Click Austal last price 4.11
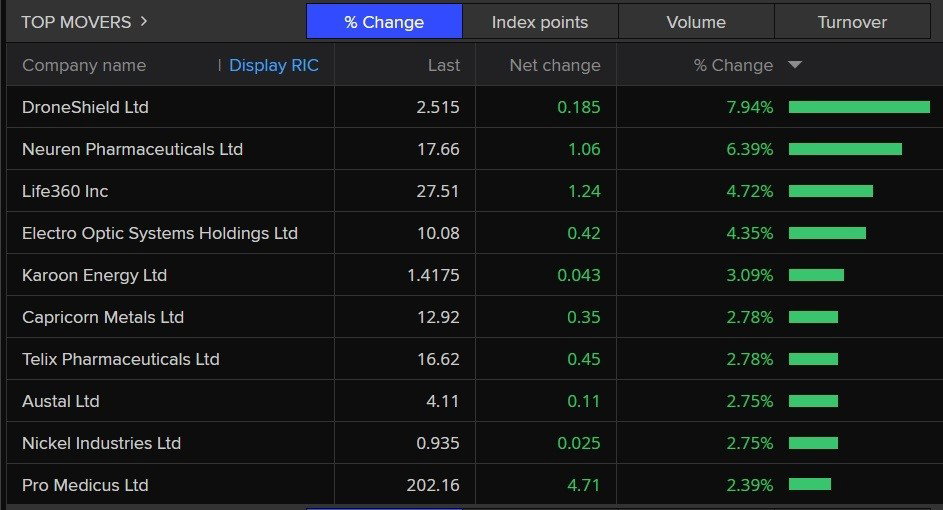The image size is (943, 510). click(443, 401)
